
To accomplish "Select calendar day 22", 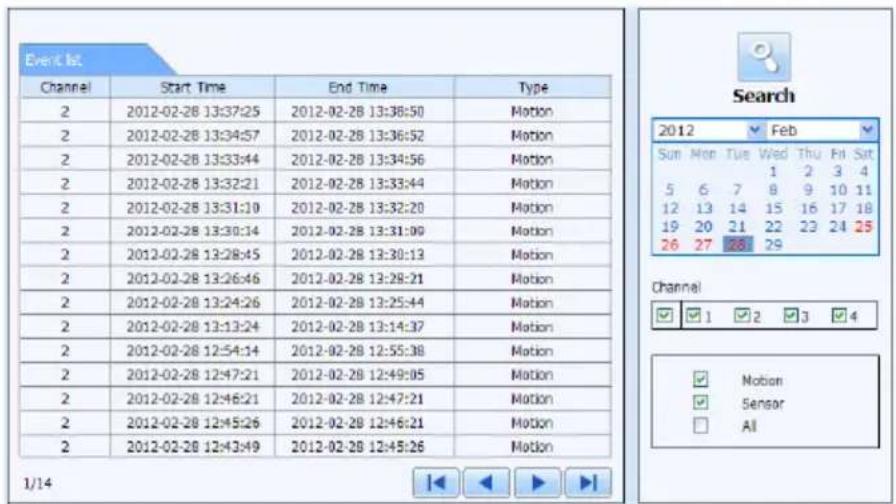I will click(x=773, y=226).
